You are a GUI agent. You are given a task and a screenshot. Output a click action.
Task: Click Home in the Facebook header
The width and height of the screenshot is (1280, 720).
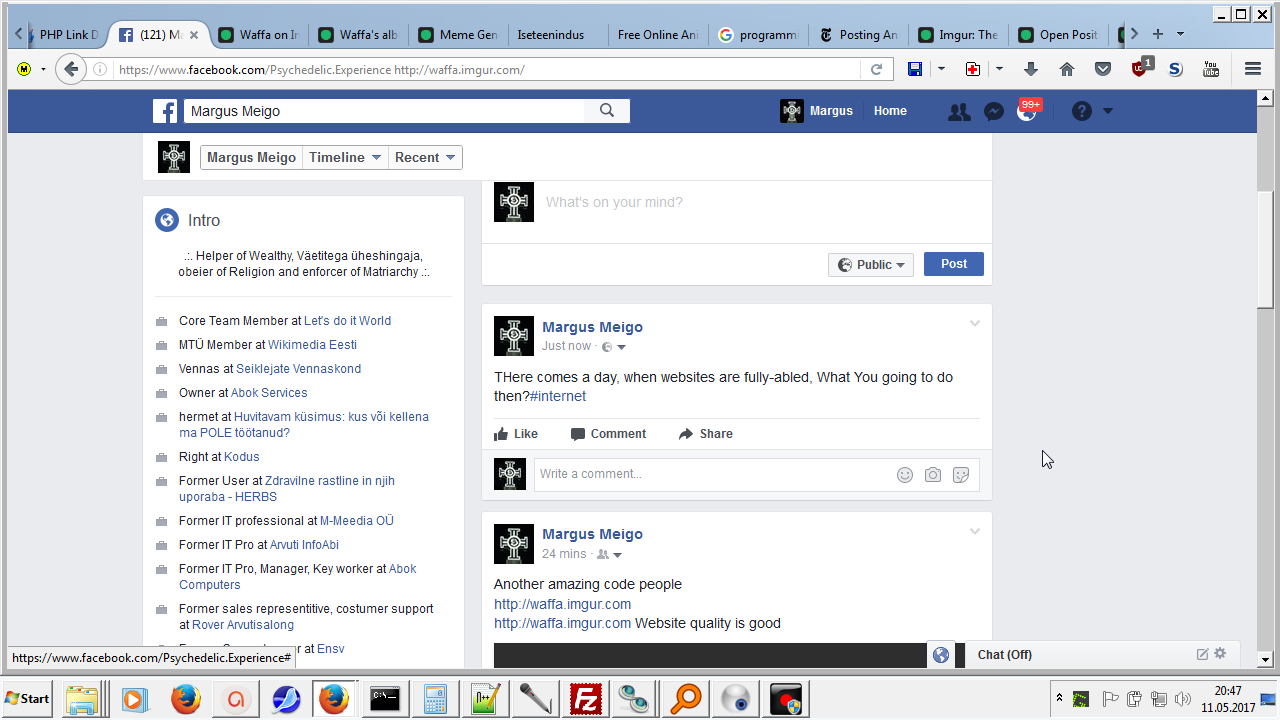tap(890, 111)
